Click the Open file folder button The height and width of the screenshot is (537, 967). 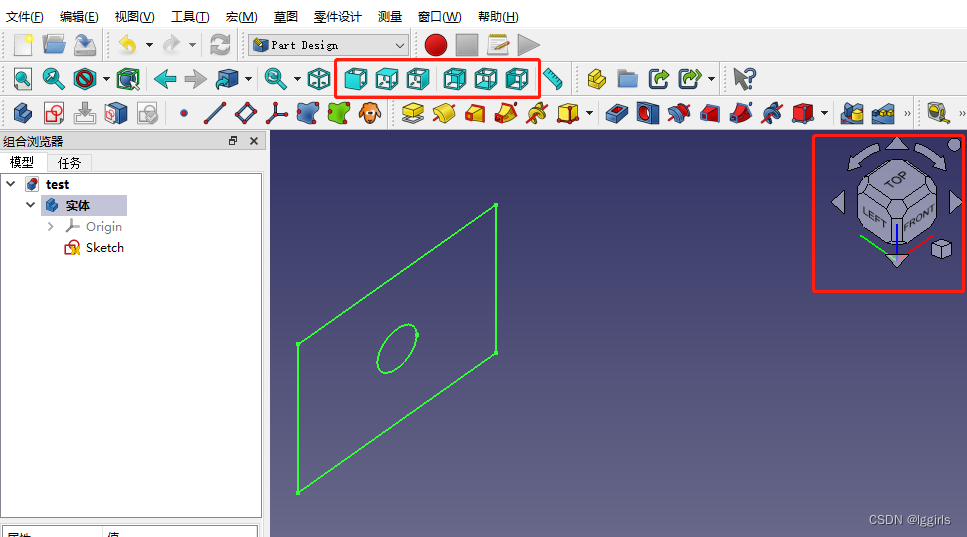(54, 45)
